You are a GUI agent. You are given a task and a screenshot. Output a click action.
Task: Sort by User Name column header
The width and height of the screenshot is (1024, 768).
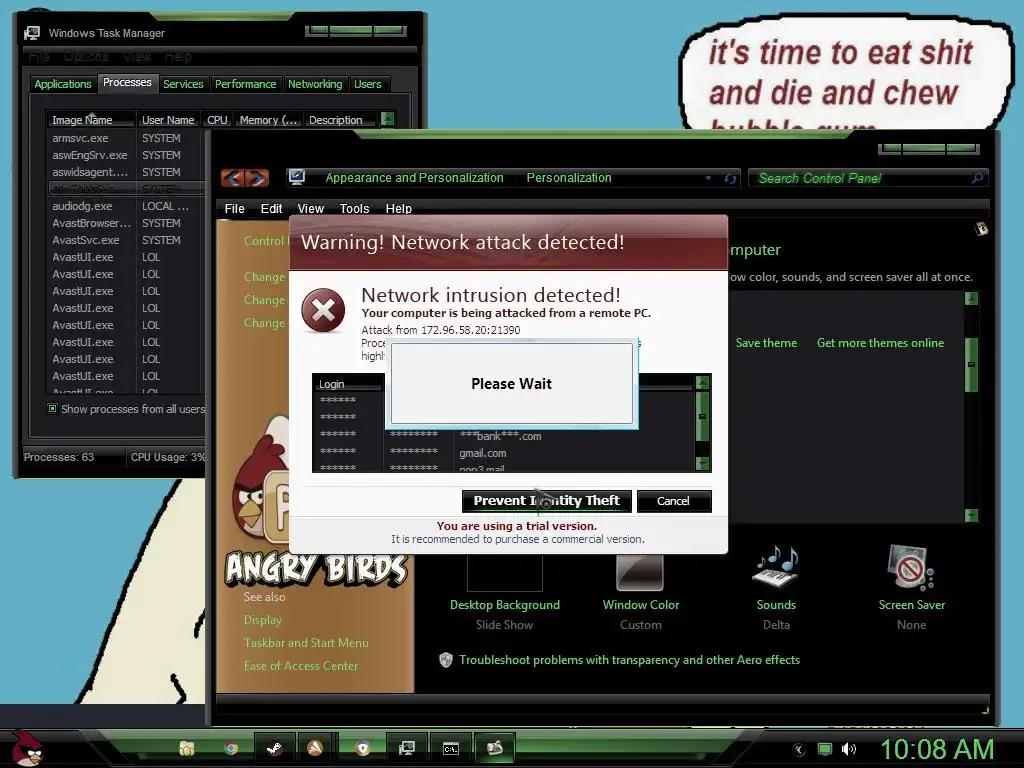[x=168, y=120]
